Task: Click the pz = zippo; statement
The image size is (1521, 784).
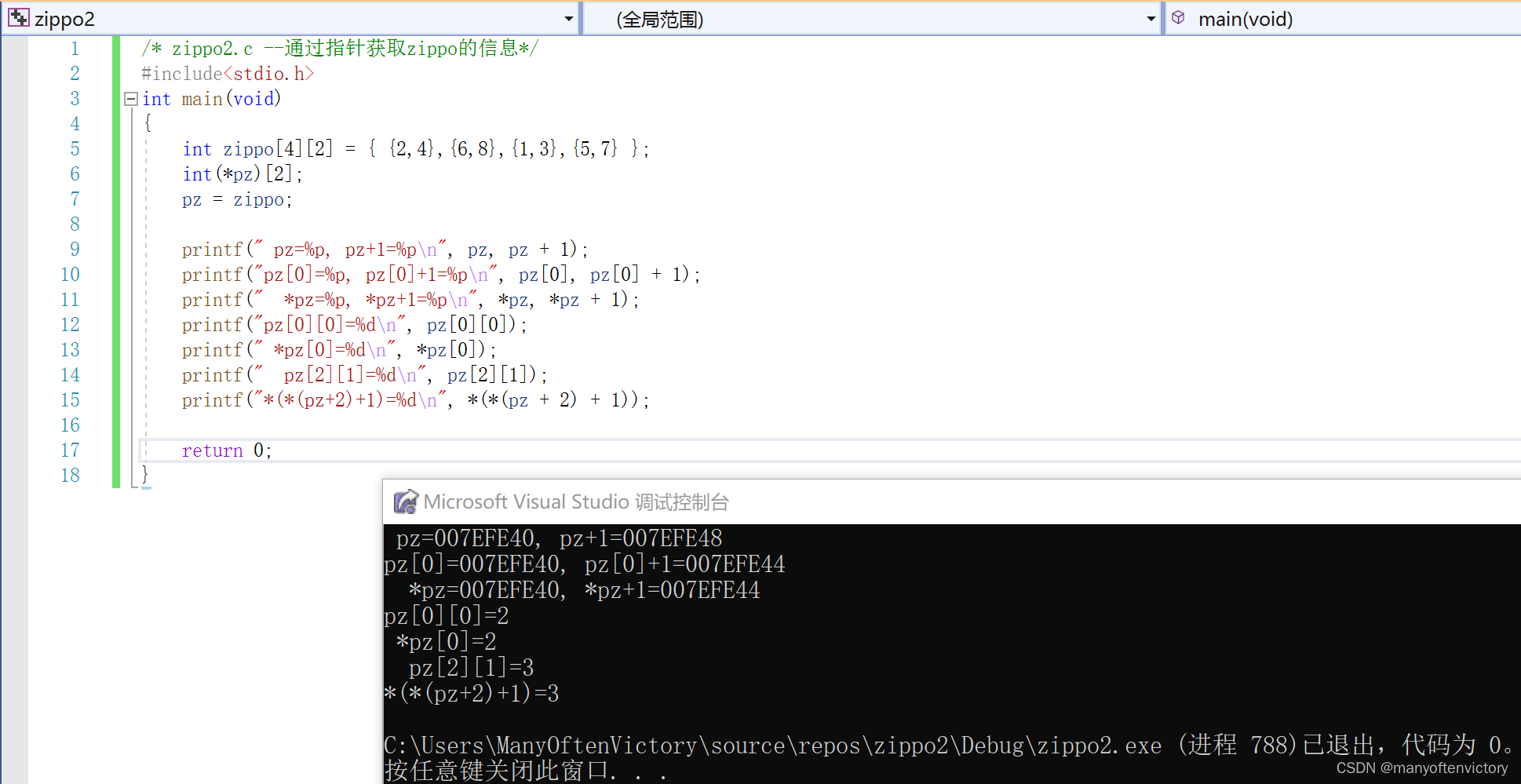Action: click(x=237, y=199)
